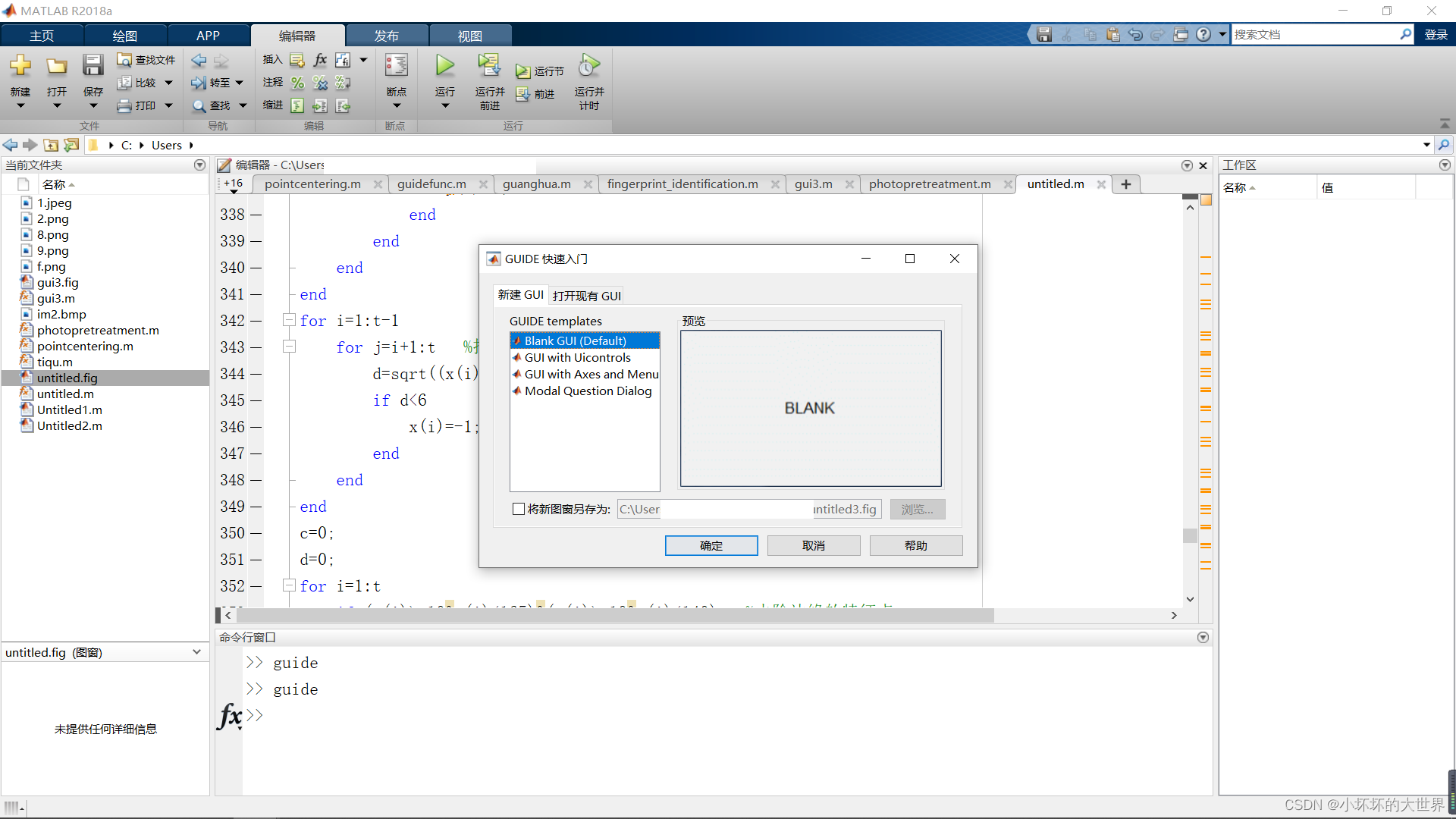Expand the +16 hidden tabs dropdown
1456x819 pixels.
point(234,184)
